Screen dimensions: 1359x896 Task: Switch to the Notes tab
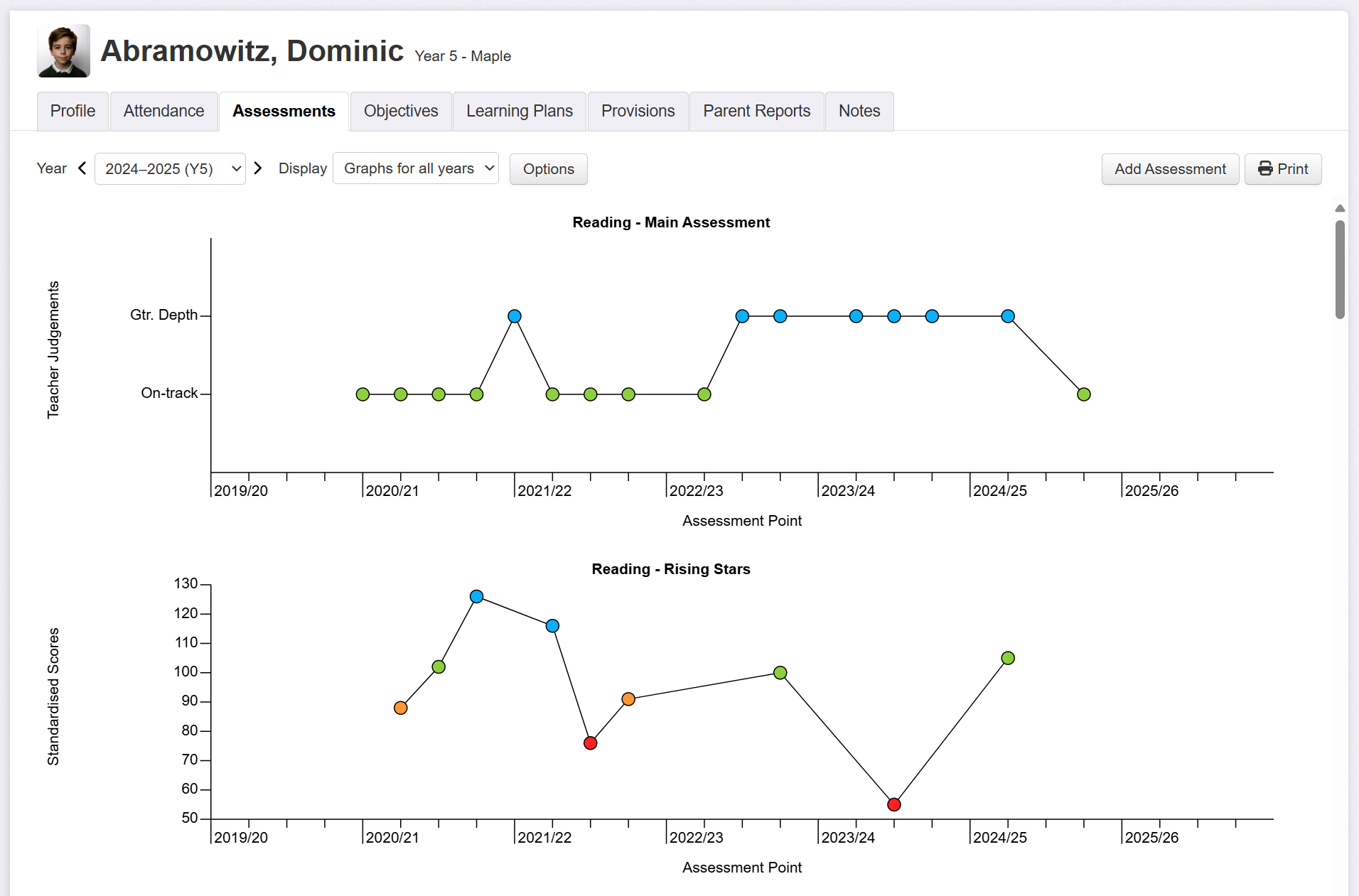click(859, 112)
